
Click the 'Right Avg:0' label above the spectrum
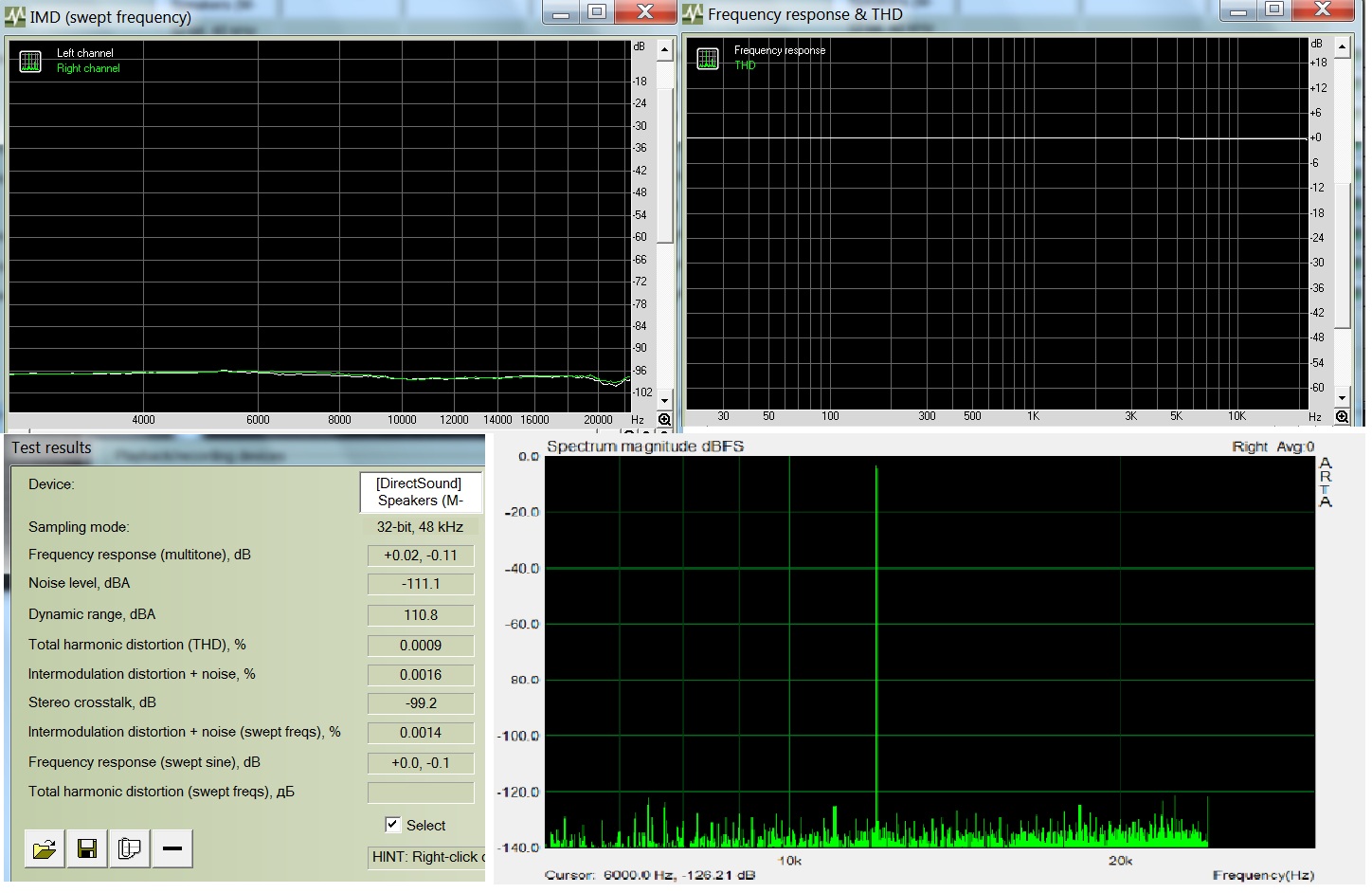pyautogui.click(x=1273, y=446)
